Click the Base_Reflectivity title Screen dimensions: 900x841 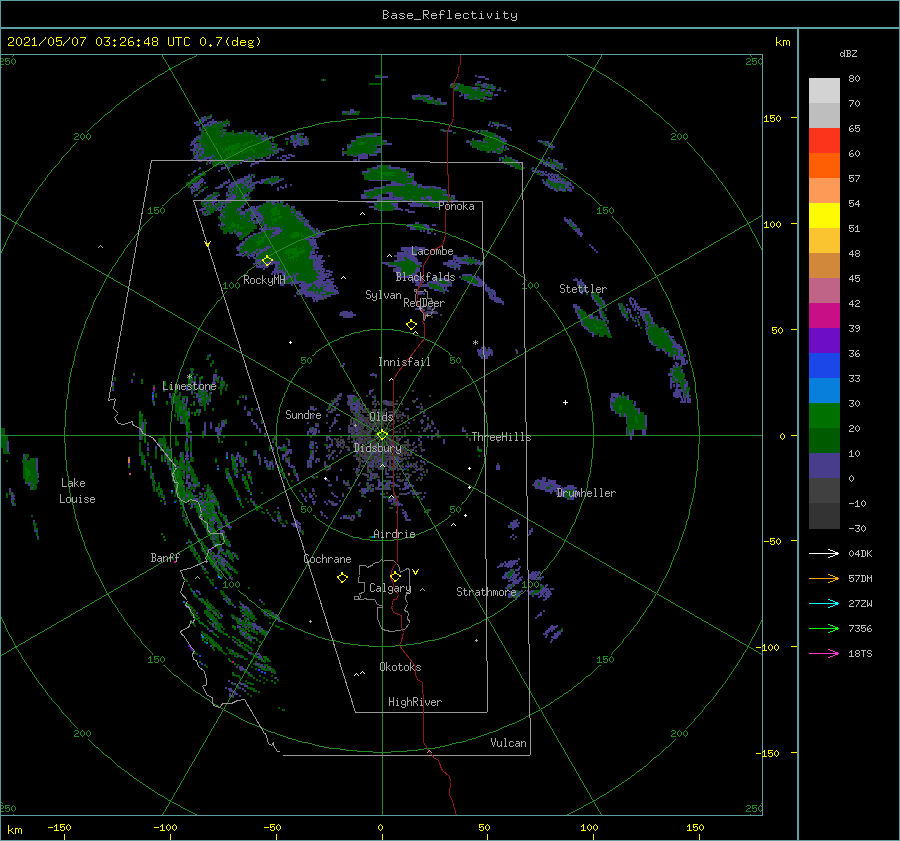[450, 15]
